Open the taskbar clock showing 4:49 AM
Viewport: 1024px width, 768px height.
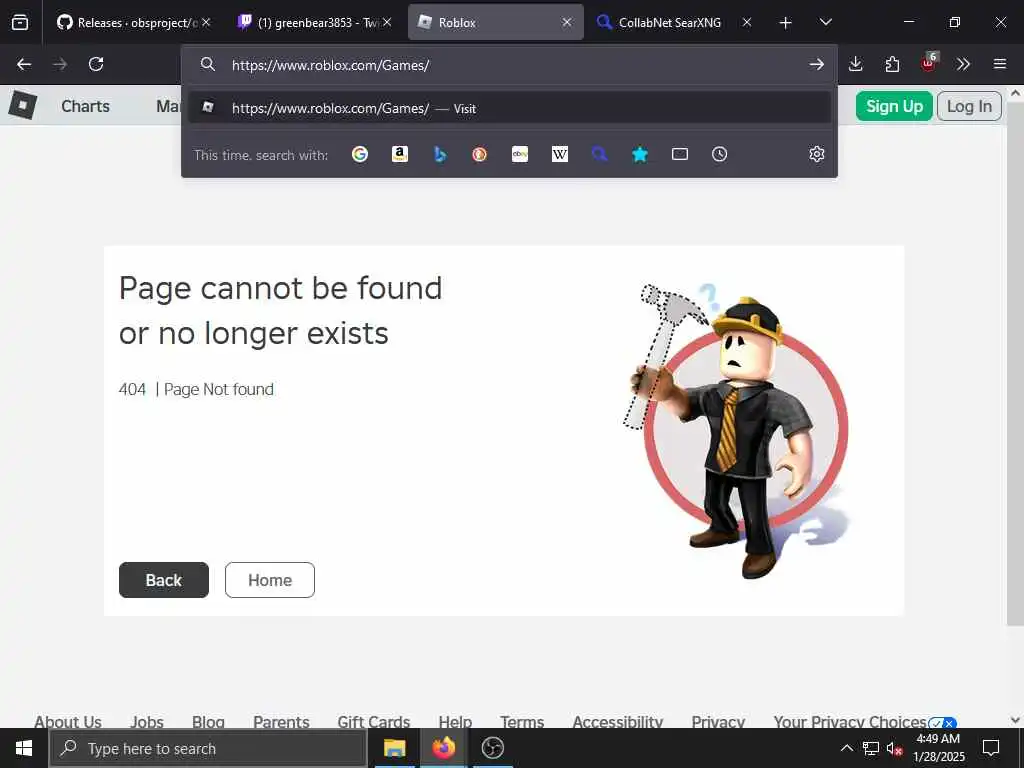[938, 748]
